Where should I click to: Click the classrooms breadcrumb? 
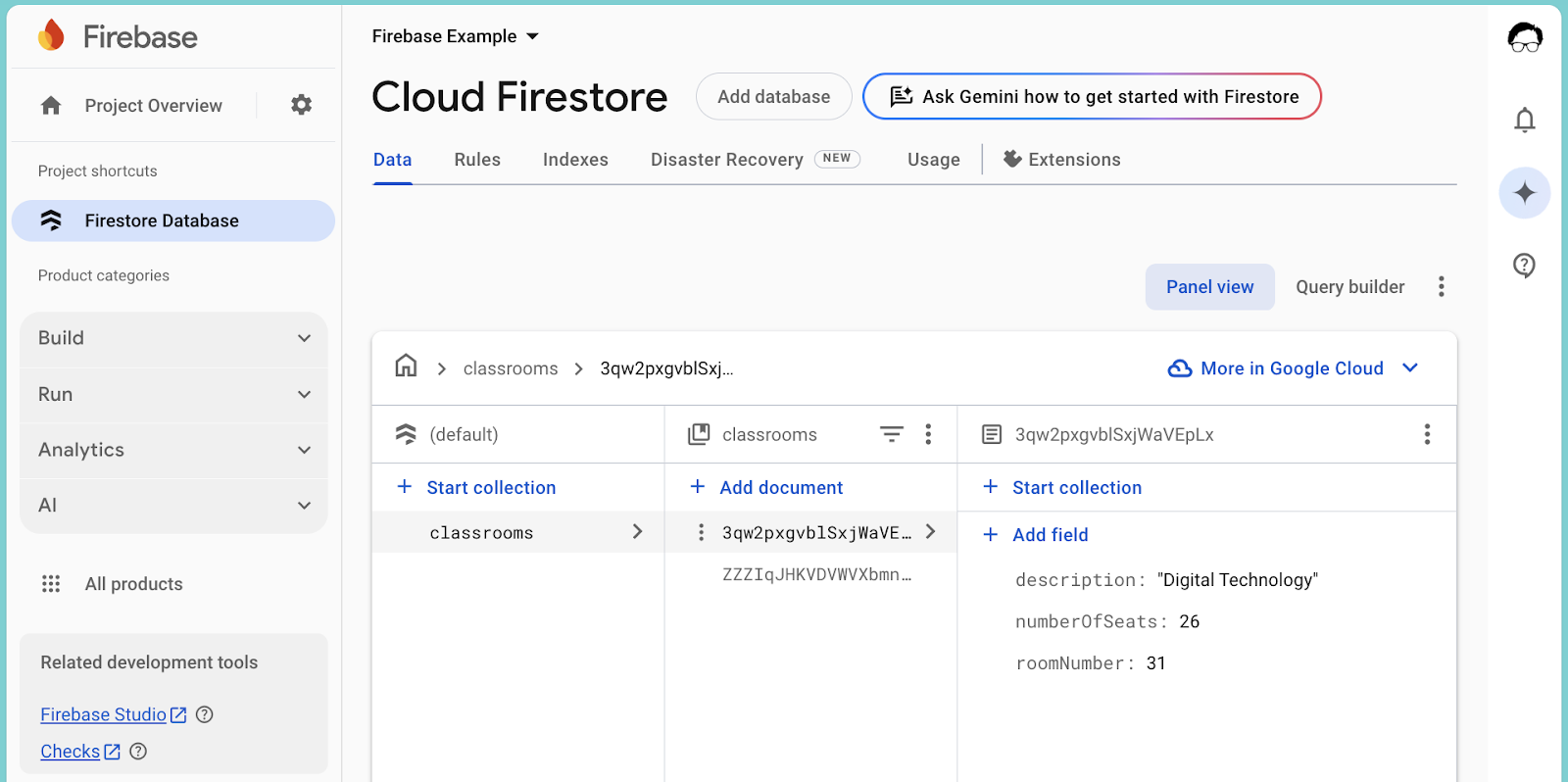[511, 368]
